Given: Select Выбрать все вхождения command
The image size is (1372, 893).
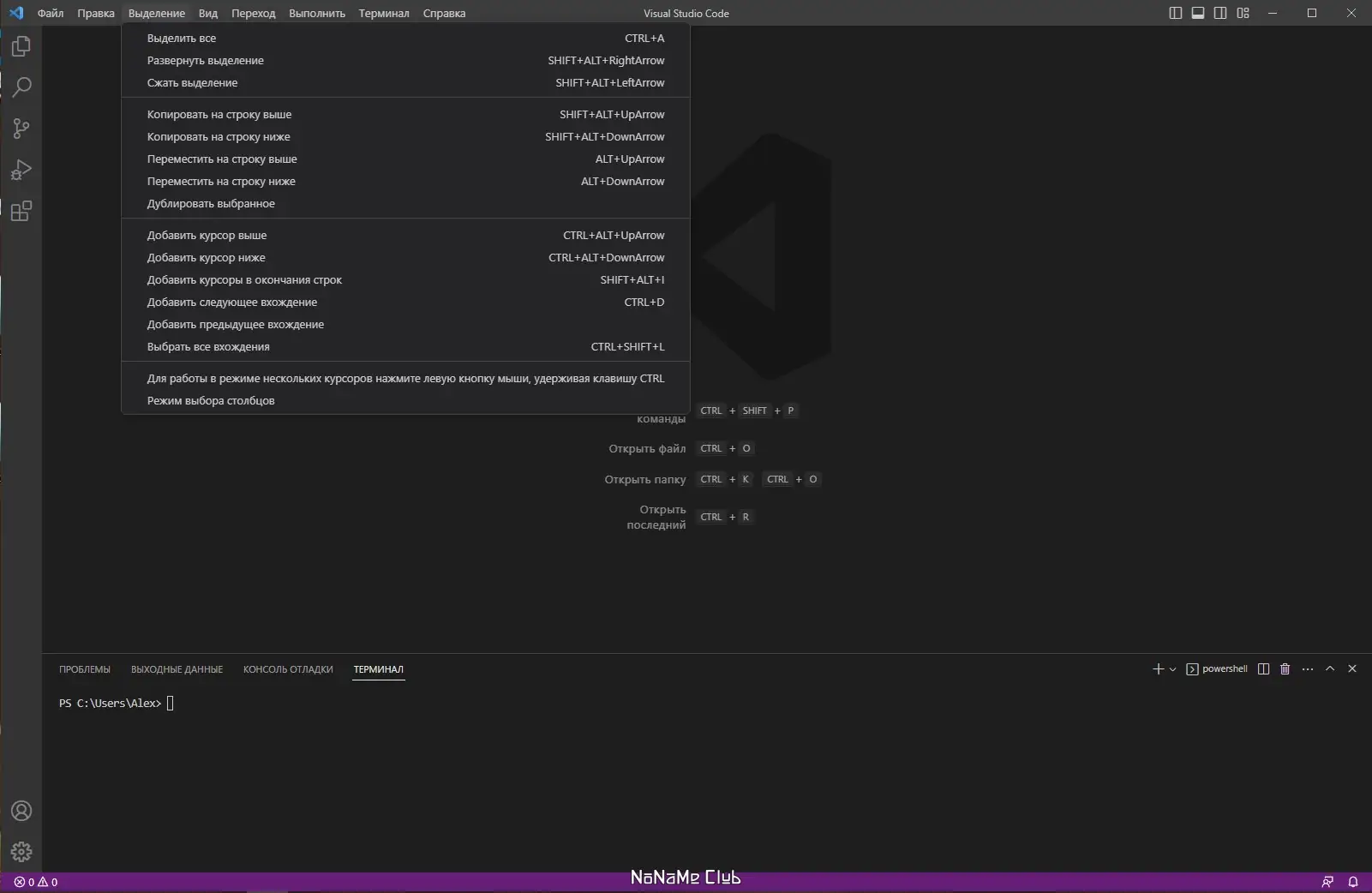Looking at the screenshot, I should 208,347.
